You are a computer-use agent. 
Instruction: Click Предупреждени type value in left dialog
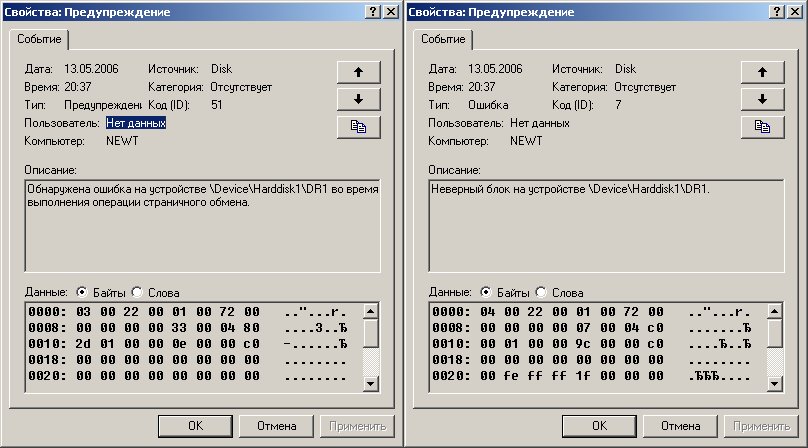click(103, 105)
